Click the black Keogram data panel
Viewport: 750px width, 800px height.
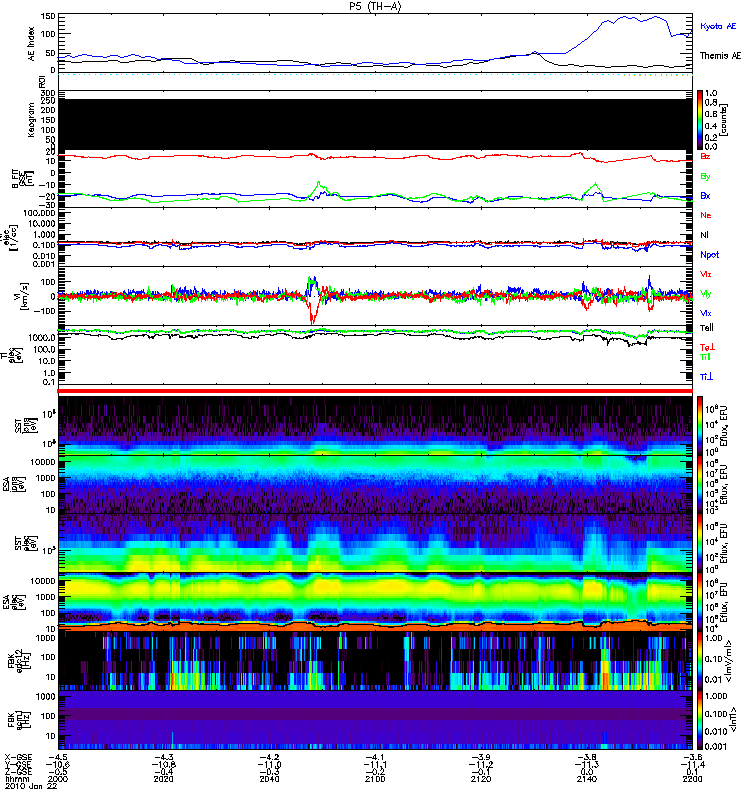point(376,124)
